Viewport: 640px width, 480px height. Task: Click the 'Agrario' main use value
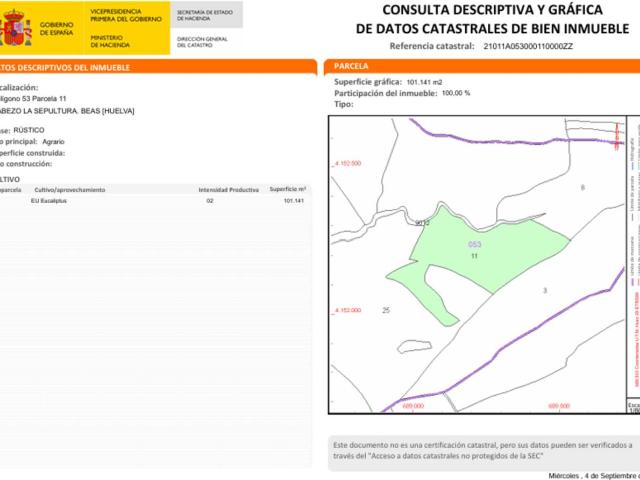(53, 142)
